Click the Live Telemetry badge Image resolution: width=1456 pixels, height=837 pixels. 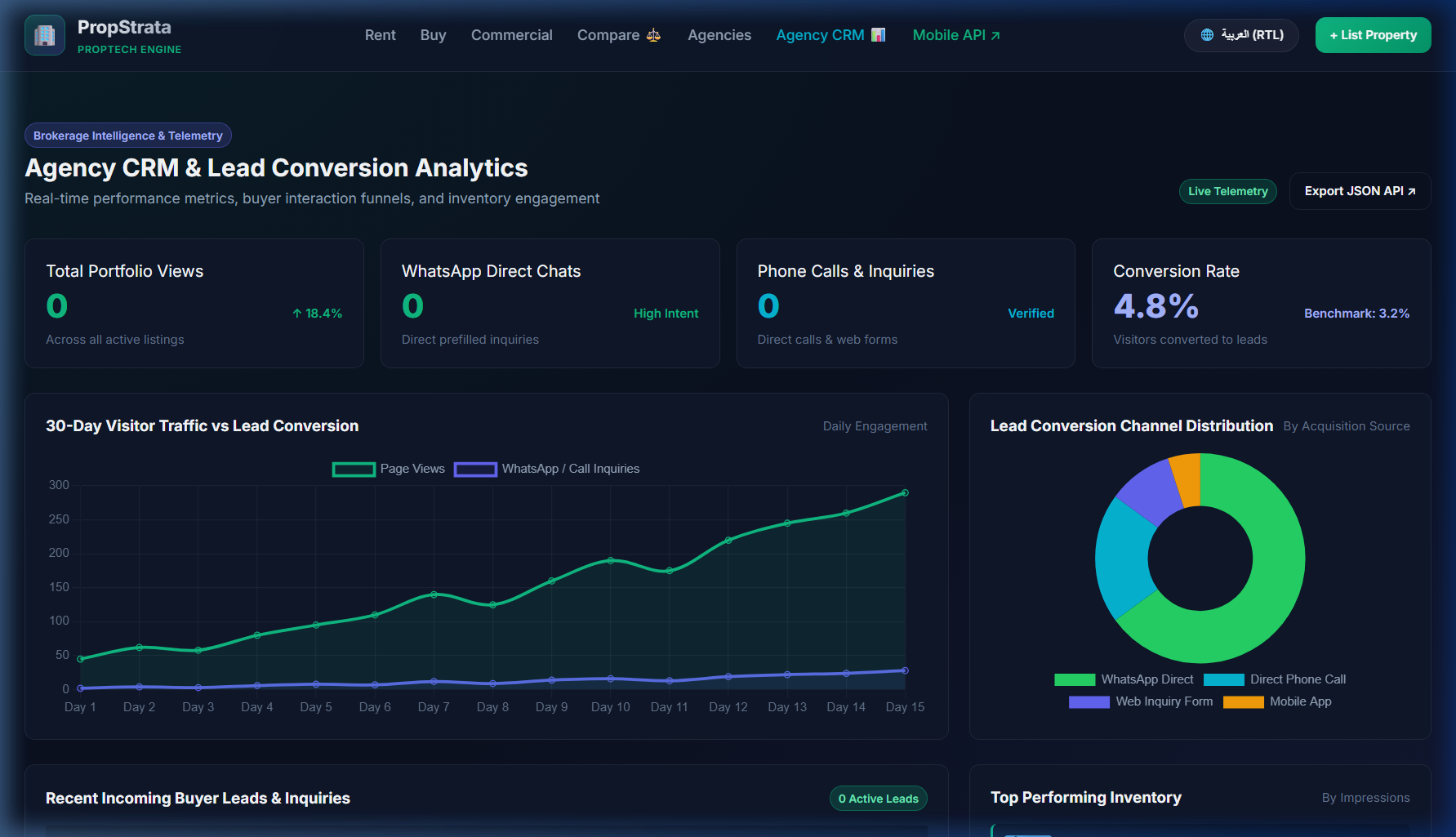[1227, 191]
